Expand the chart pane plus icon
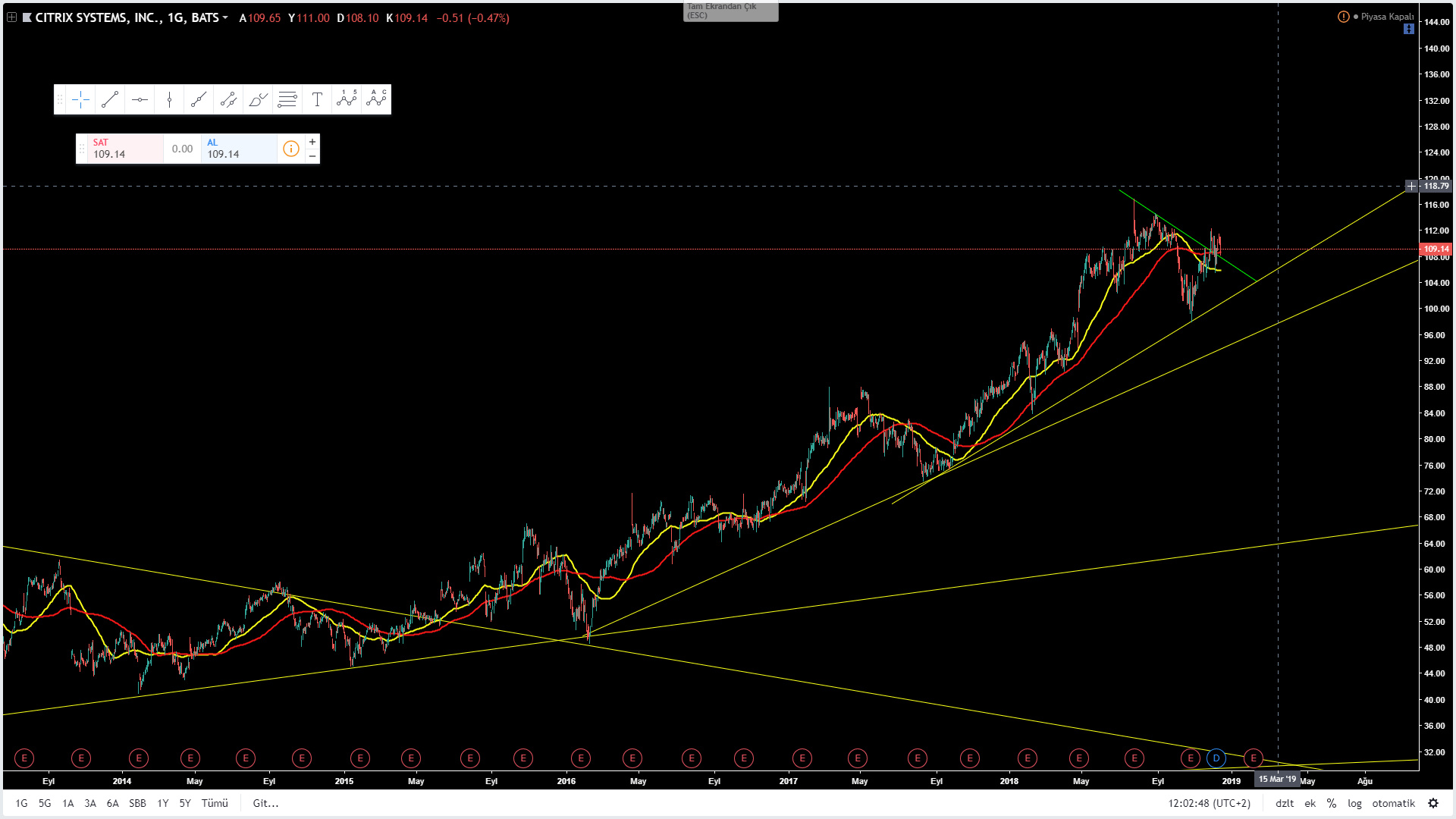 click(x=11, y=17)
